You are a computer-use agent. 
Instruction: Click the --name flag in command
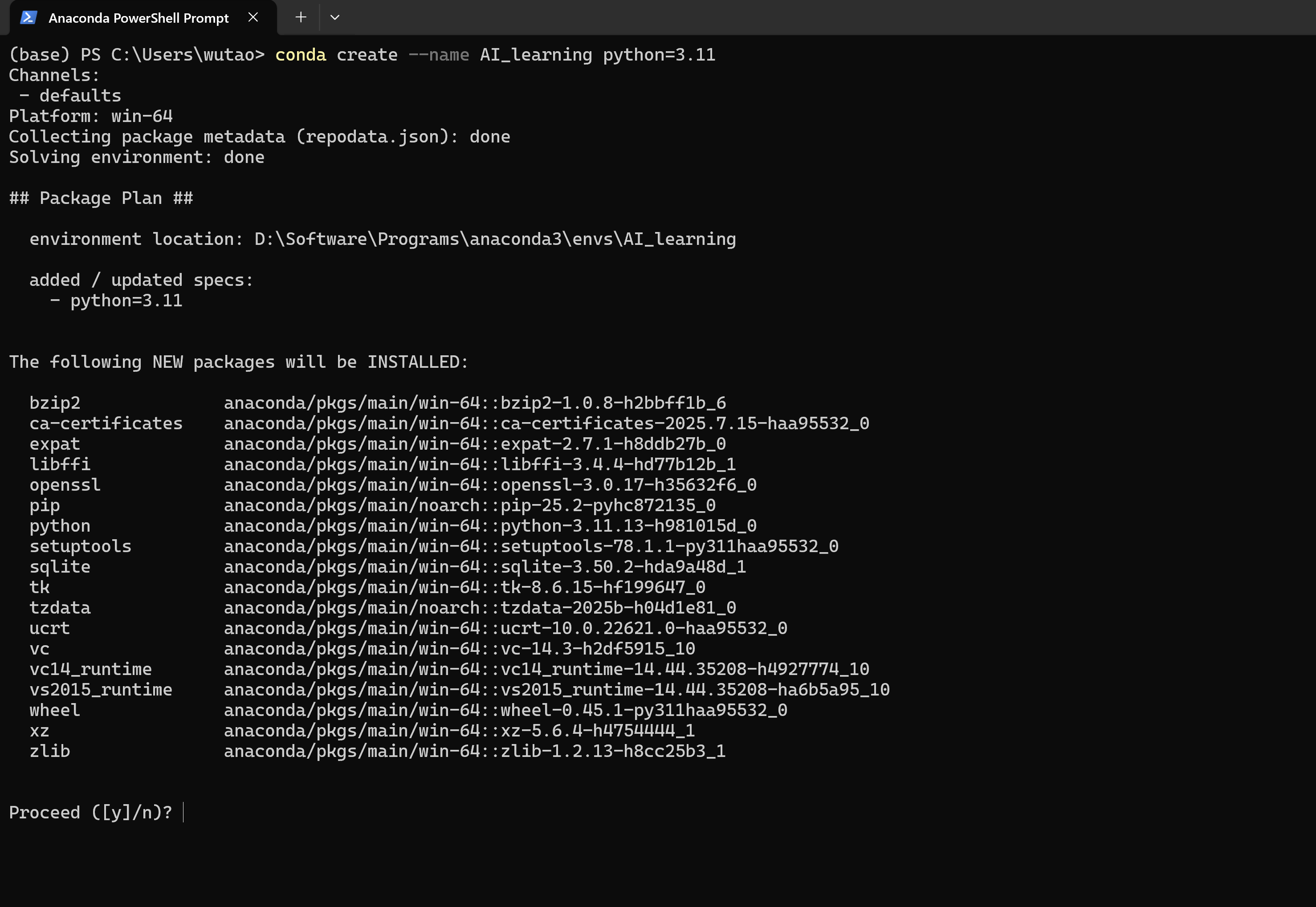tap(439, 55)
